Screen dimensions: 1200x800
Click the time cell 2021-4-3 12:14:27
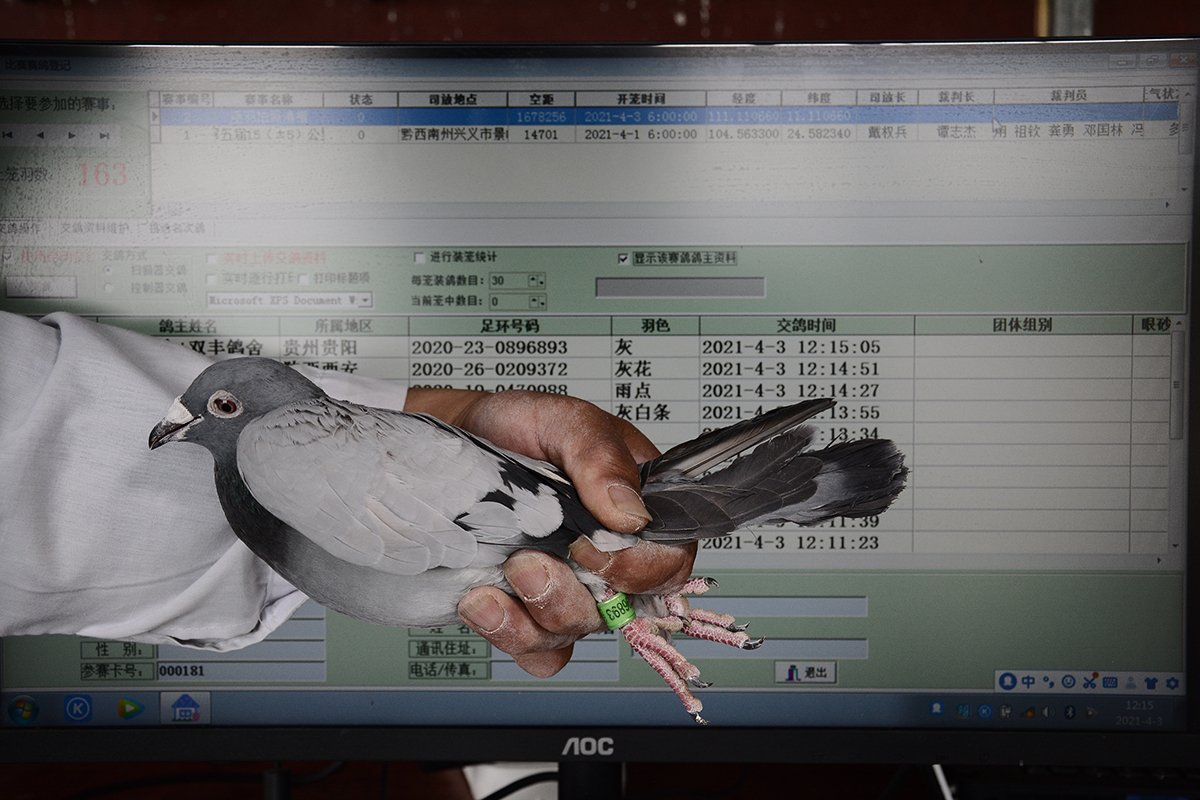click(x=791, y=391)
